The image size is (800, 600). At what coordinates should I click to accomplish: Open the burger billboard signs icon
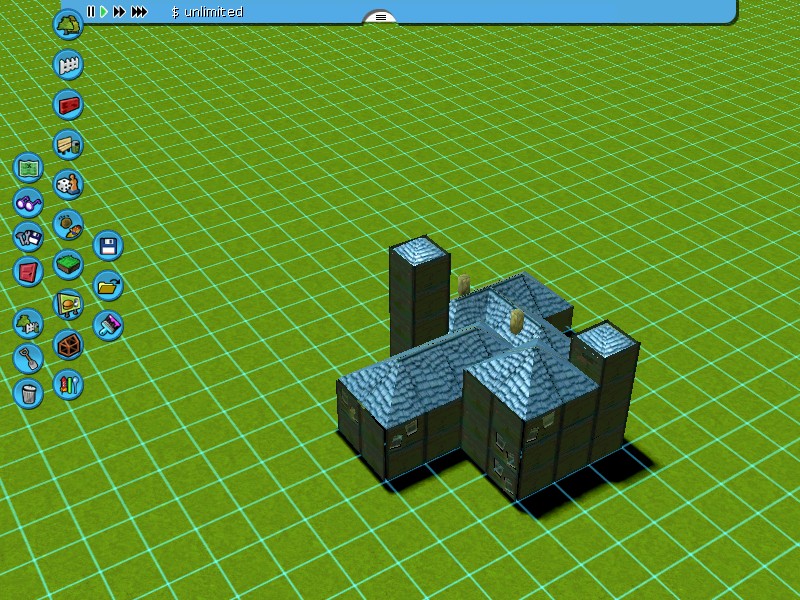(68, 305)
